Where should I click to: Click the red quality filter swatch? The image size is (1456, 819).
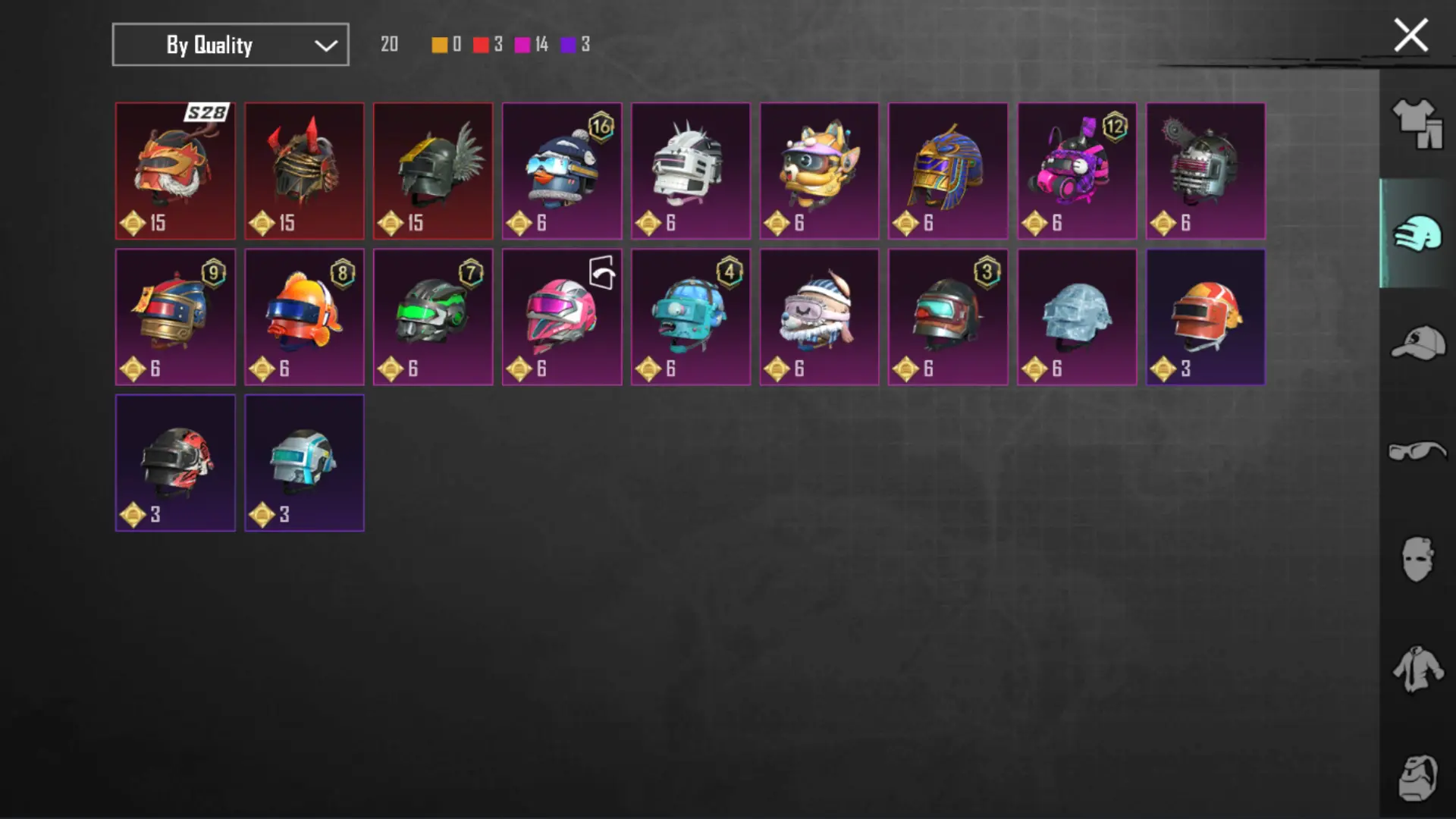click(481, 45)
